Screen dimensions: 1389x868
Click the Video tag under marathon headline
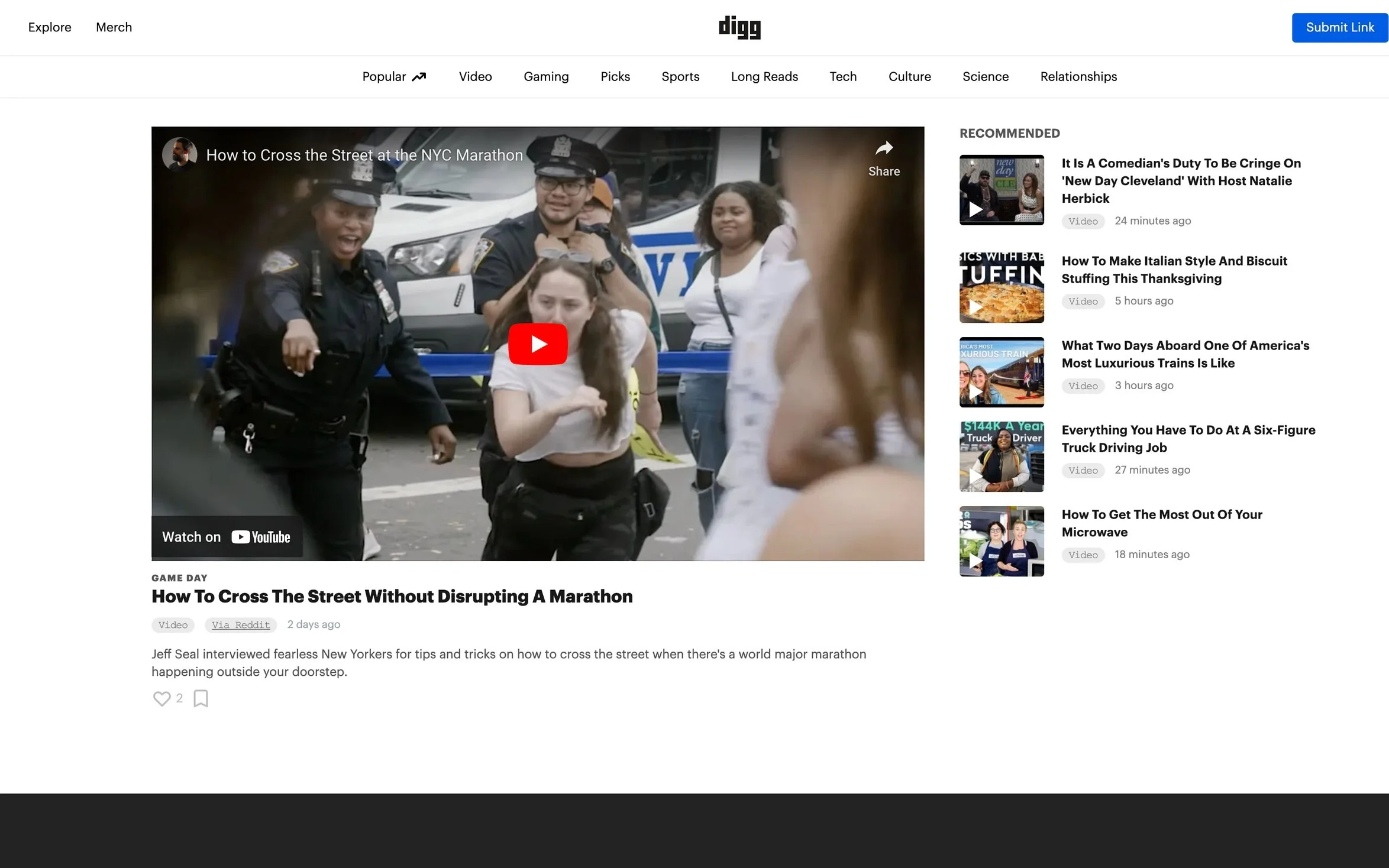tap(173, 625)
